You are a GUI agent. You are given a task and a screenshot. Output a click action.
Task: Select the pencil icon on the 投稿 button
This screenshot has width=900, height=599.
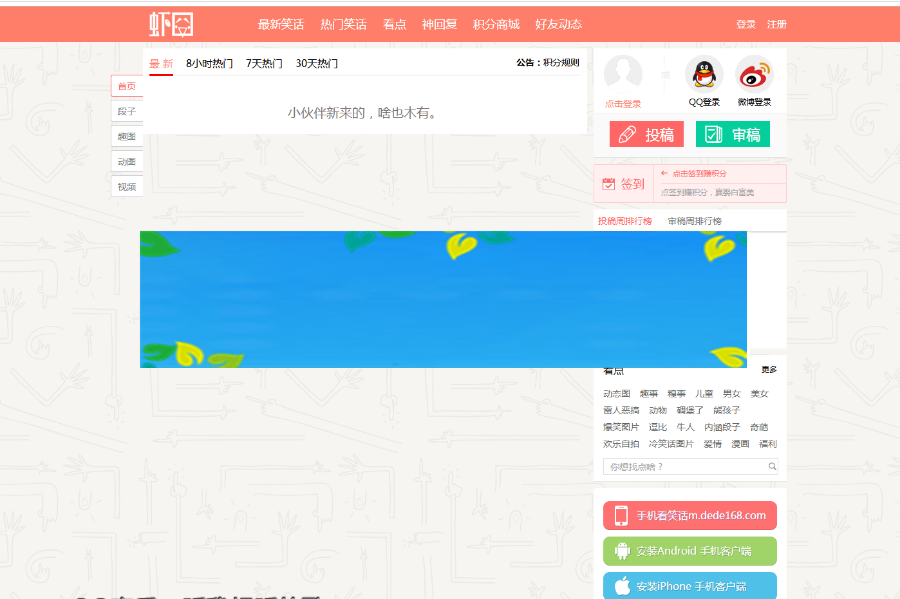point(627,134)
